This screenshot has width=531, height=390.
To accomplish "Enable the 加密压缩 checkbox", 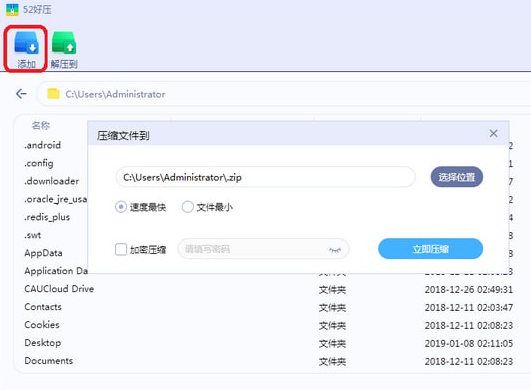I will pos(121,249).
